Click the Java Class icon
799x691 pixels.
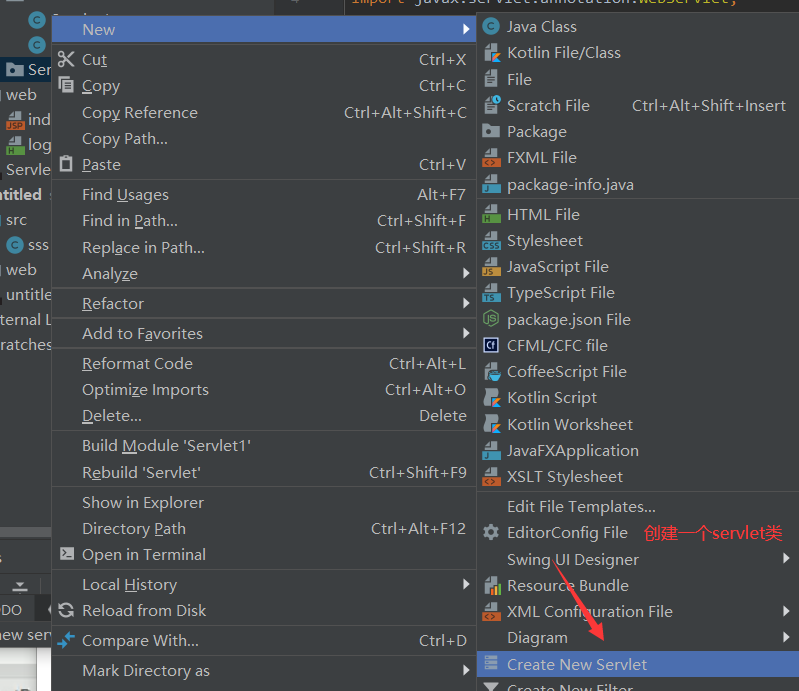[491, 27]
